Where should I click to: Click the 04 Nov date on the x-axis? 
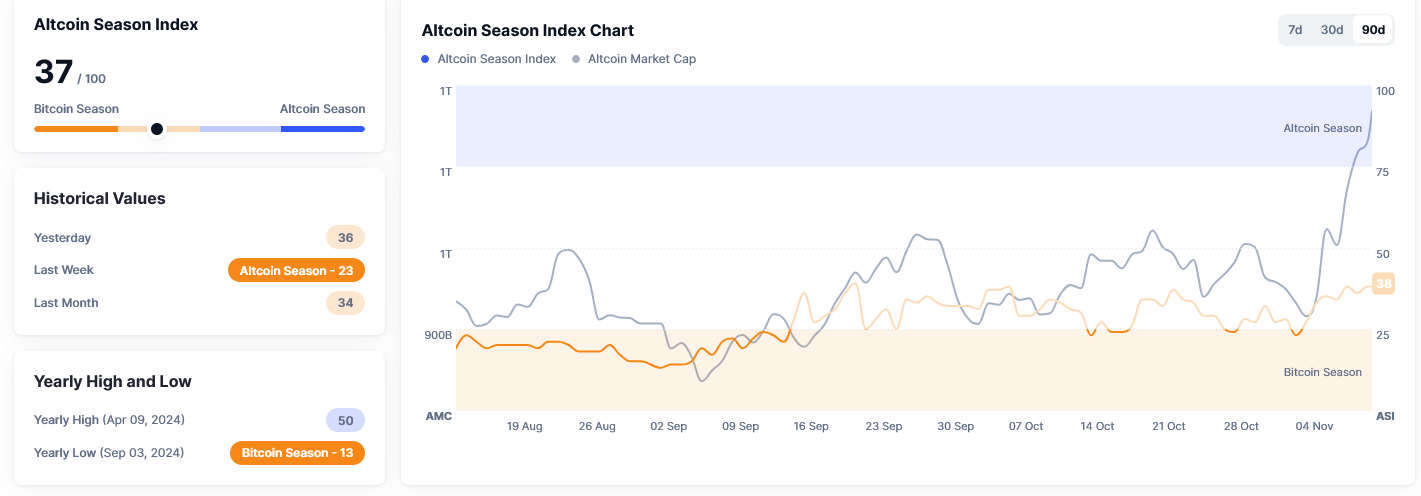pos(1314,426)
